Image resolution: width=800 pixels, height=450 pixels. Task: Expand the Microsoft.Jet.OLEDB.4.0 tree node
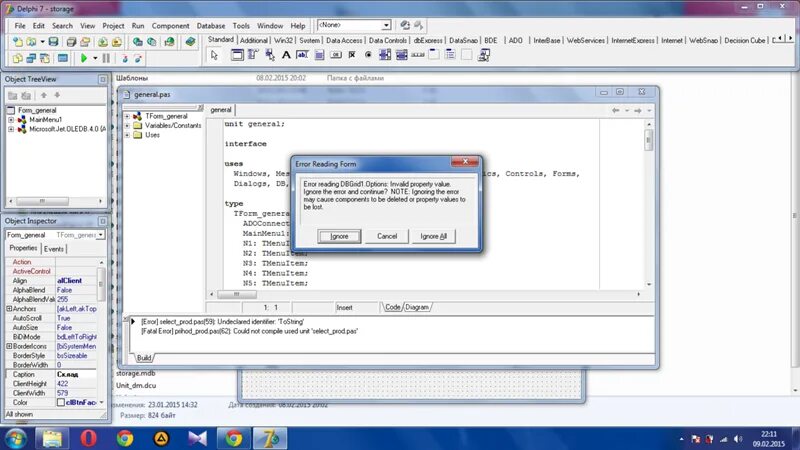(x=11, y=129)
